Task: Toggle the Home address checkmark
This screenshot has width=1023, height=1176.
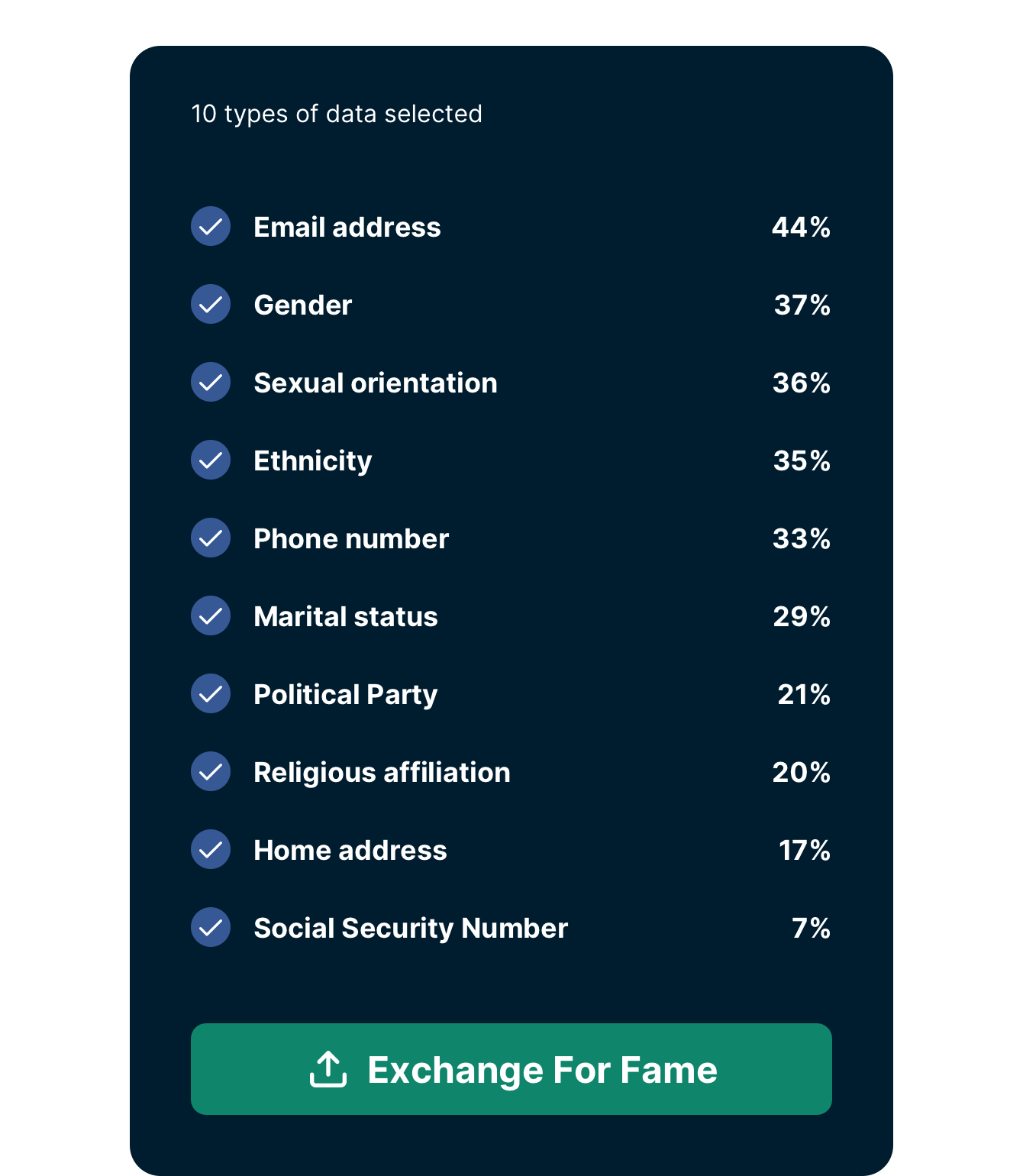Action: point(211,849)
